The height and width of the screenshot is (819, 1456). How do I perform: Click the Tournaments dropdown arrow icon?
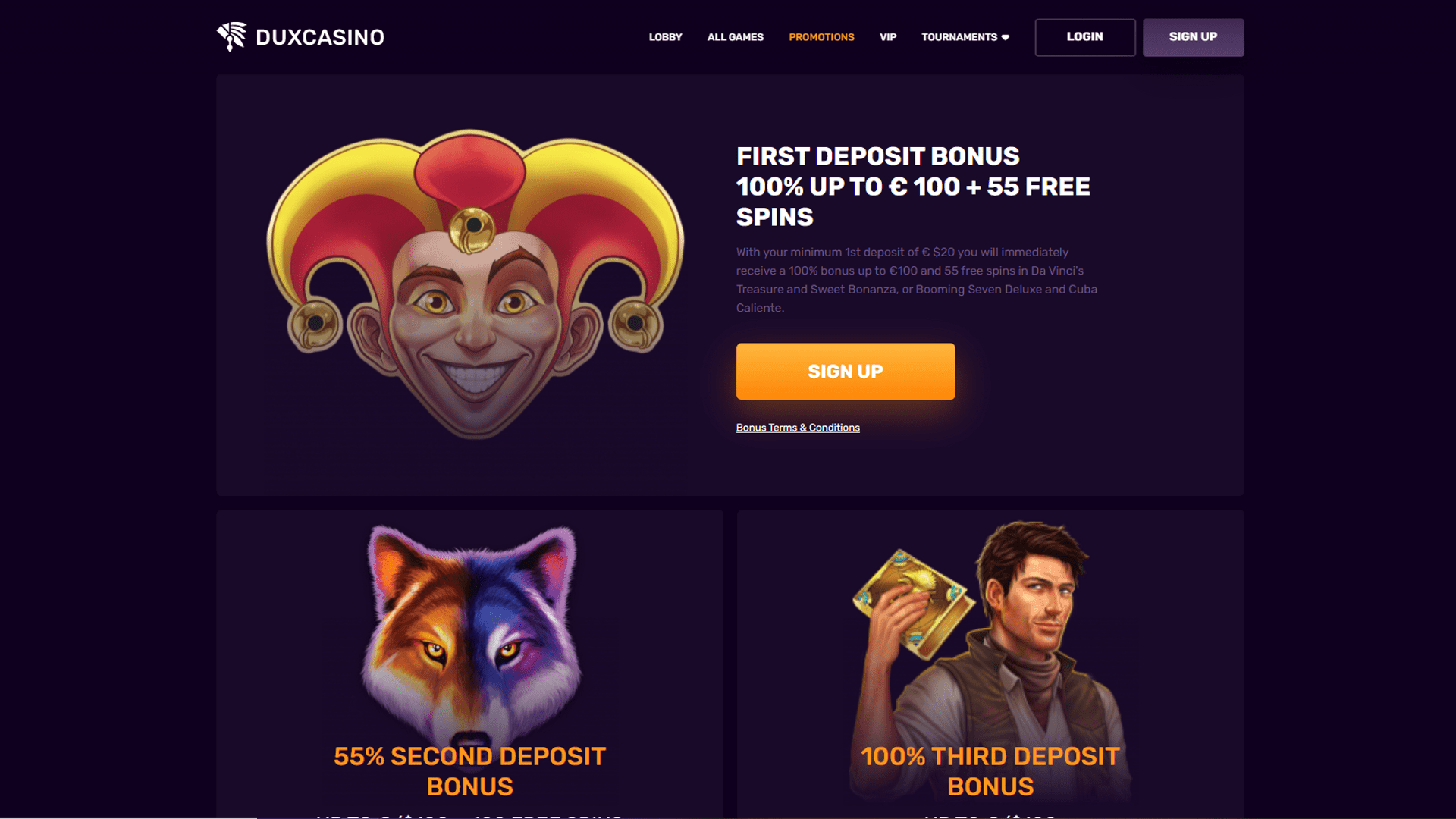click(x=1006, y=37)
